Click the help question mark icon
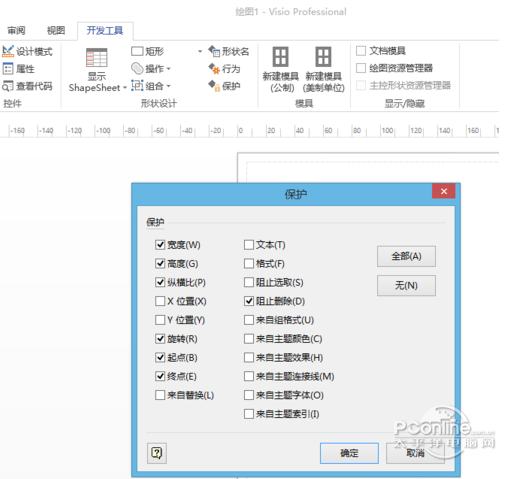Screen dimensions: 514x479 click(x=157, y=453)
